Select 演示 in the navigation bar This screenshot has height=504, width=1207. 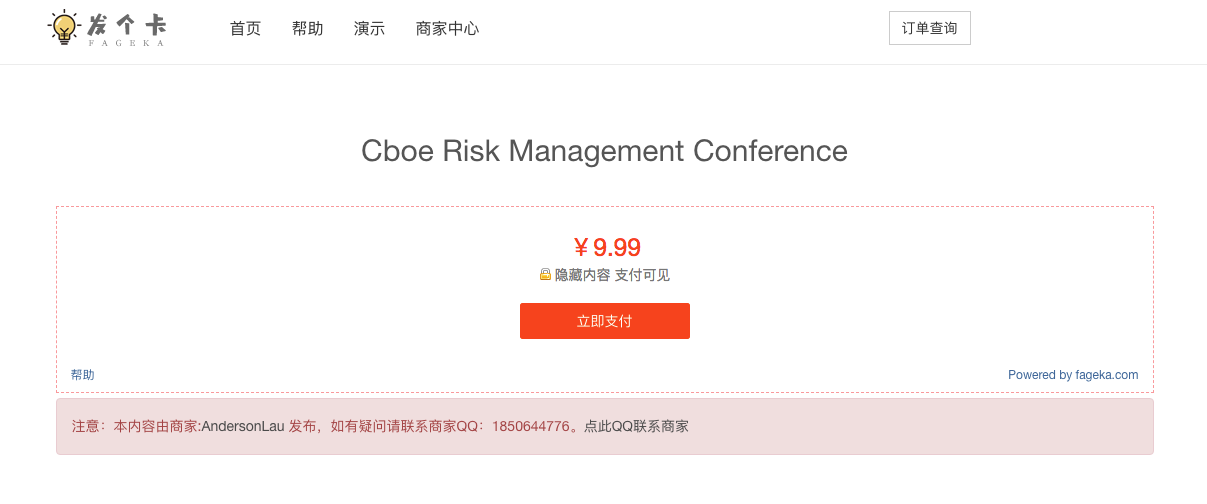(x=369, y=28)
